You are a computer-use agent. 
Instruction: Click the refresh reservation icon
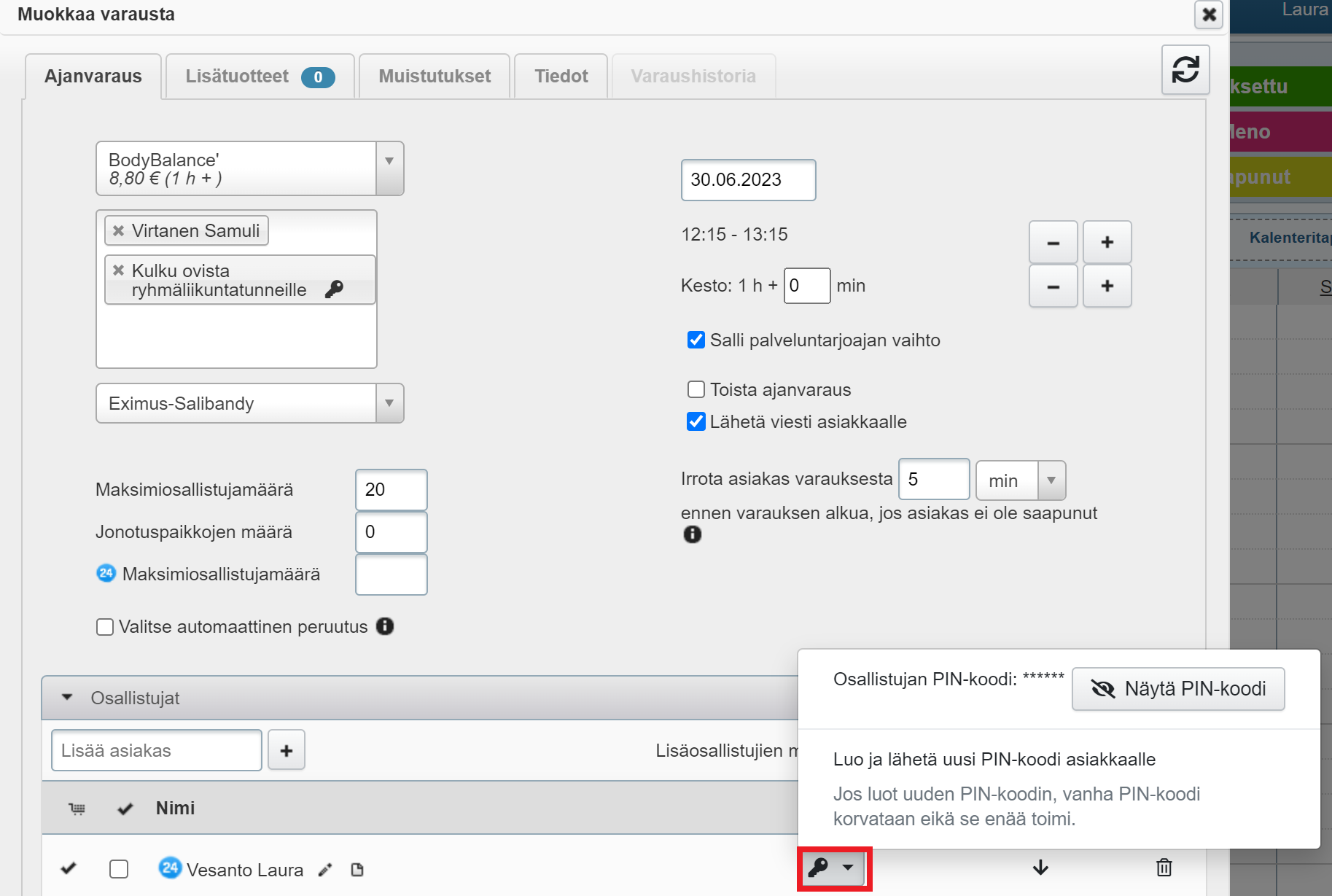coord(1185,70)
